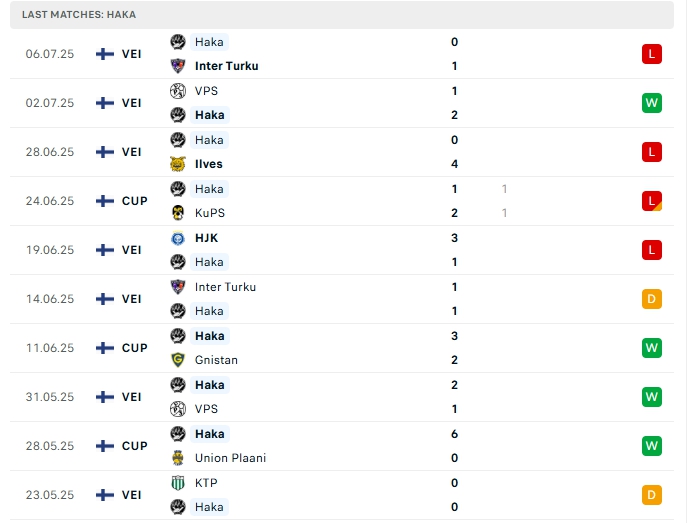
Task: Click the HJK club logo
Action: (x=178, y=238)
